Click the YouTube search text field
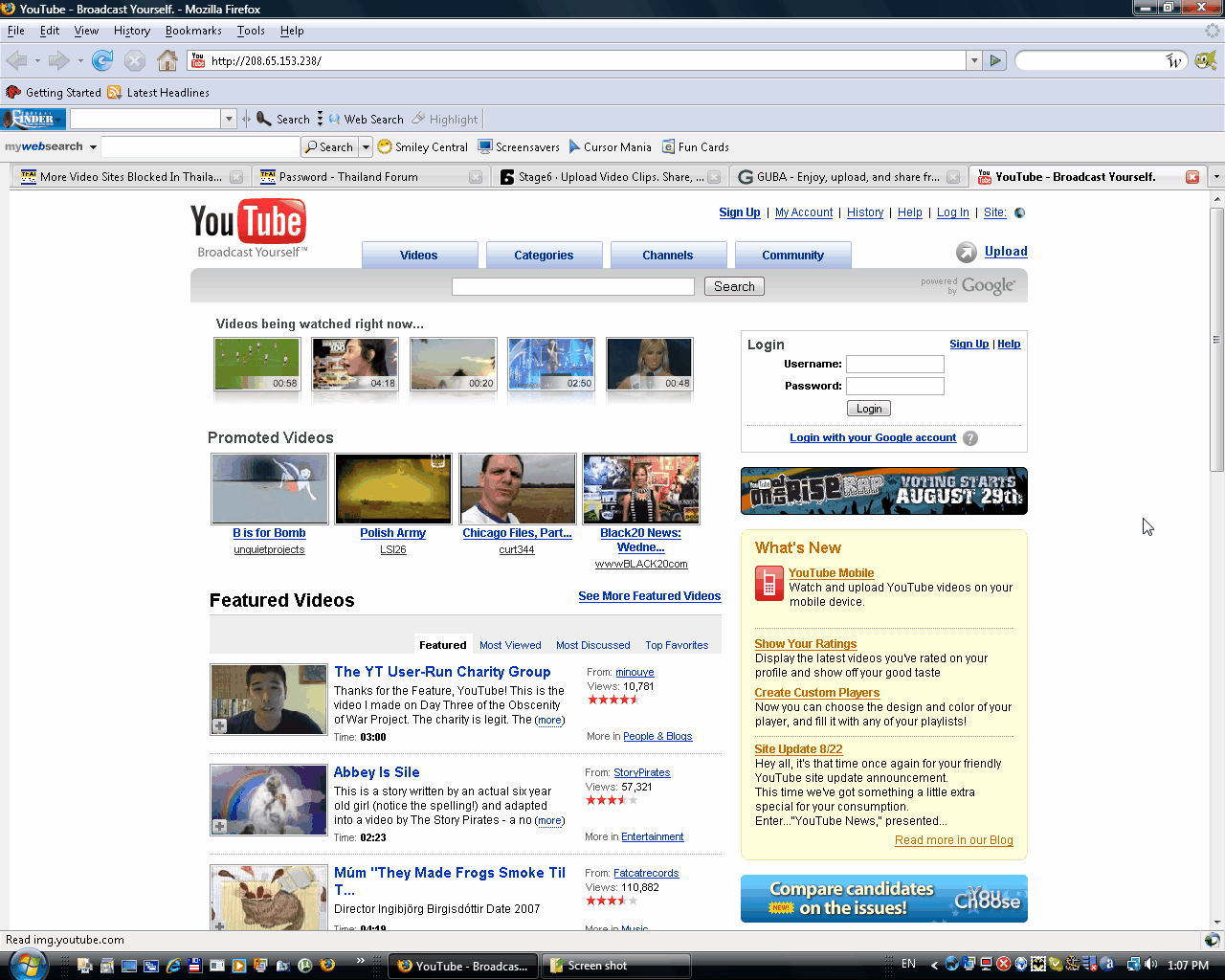Image resolution: width=1225 pixels, height=980 pixels. (573, 286)
